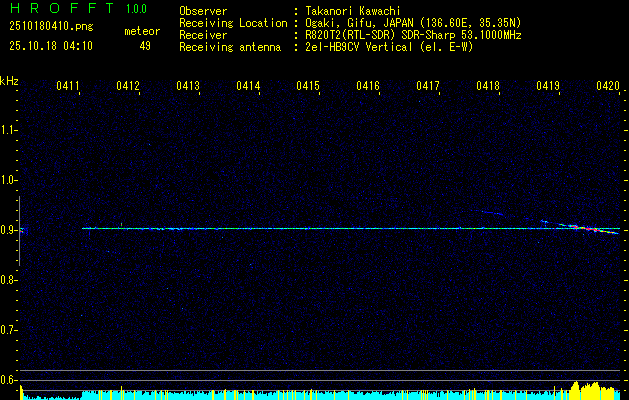The image size is (629, 400).
Task: Click the 0419 time label
Action: 548,86
